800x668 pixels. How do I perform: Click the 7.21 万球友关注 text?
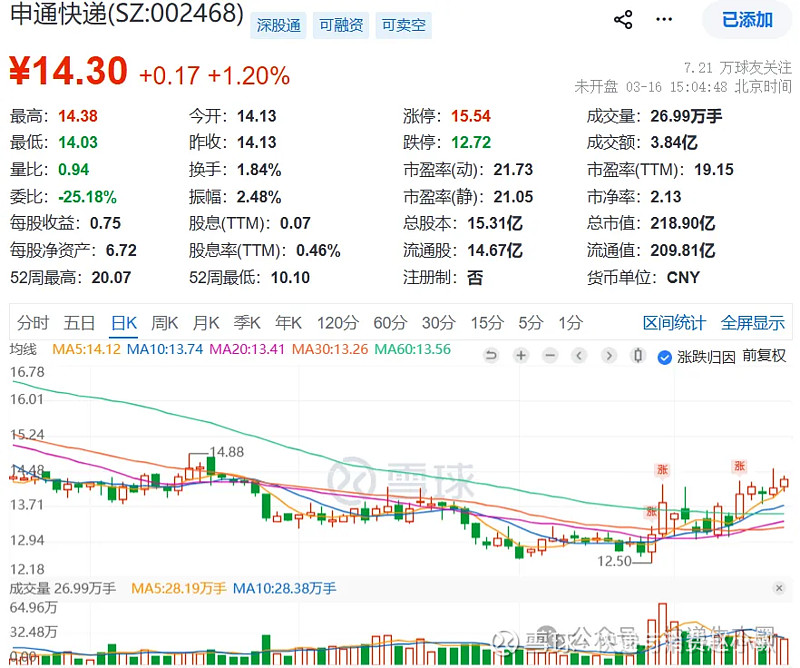[737, 67]
